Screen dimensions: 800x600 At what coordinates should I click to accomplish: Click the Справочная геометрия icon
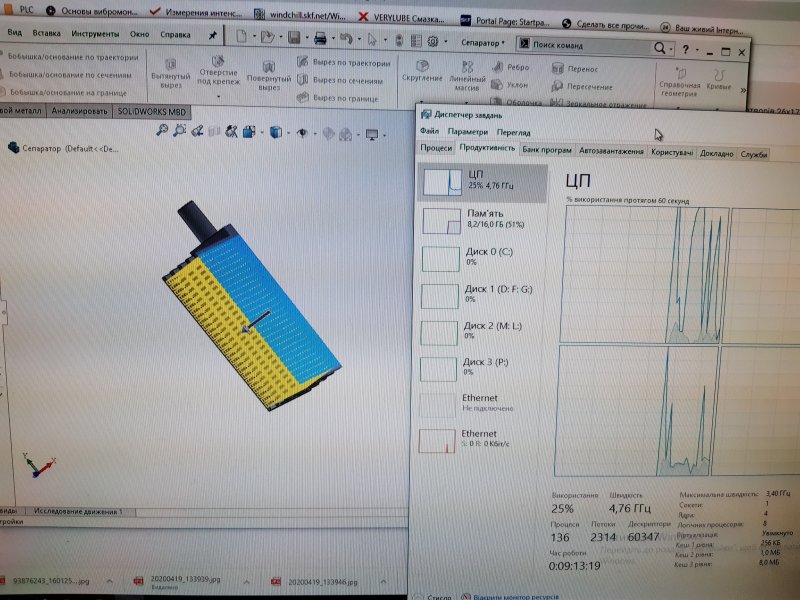[x=680, y=78]
